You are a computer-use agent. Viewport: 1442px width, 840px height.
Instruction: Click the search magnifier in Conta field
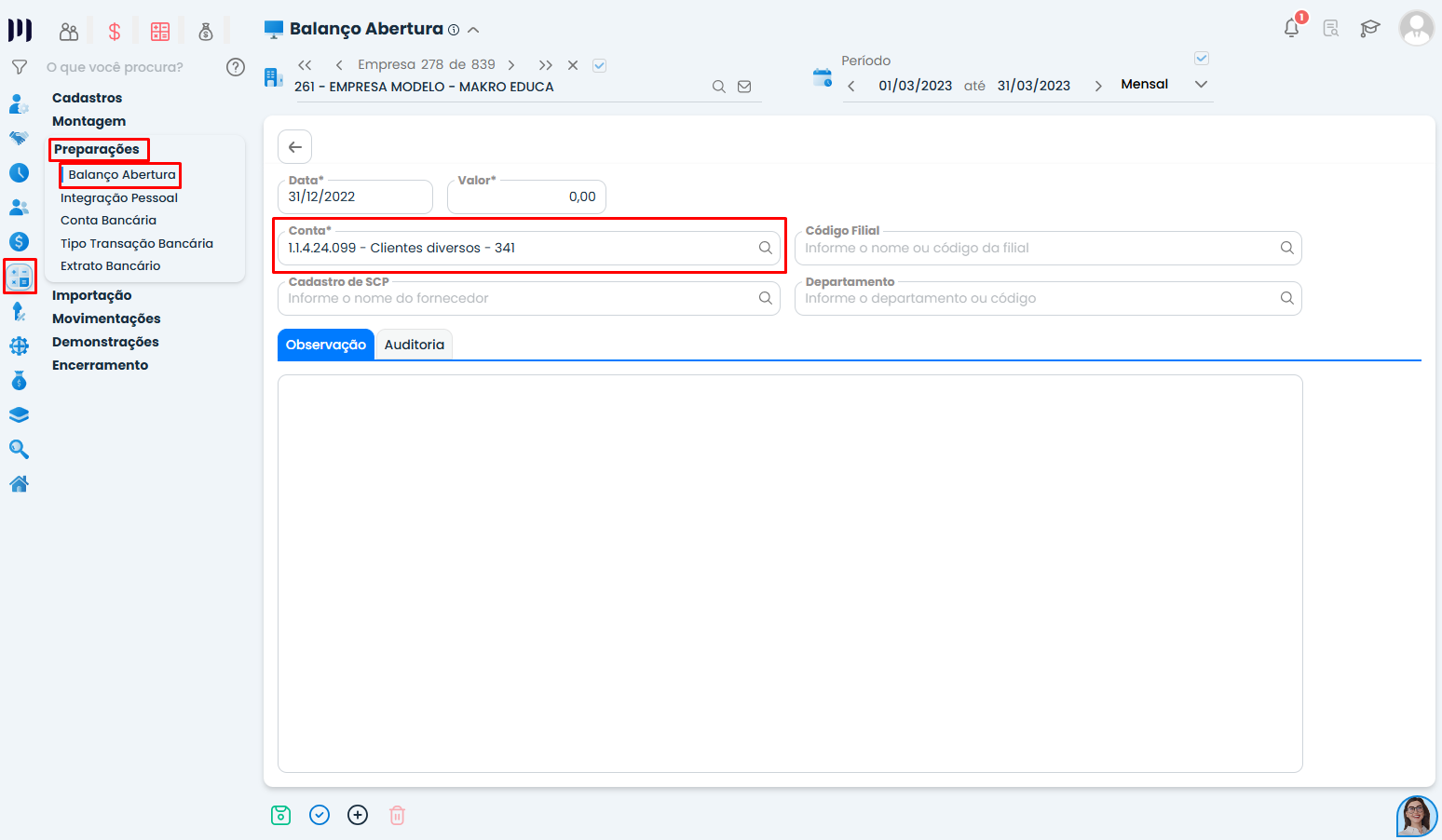(x=765, y=248)
